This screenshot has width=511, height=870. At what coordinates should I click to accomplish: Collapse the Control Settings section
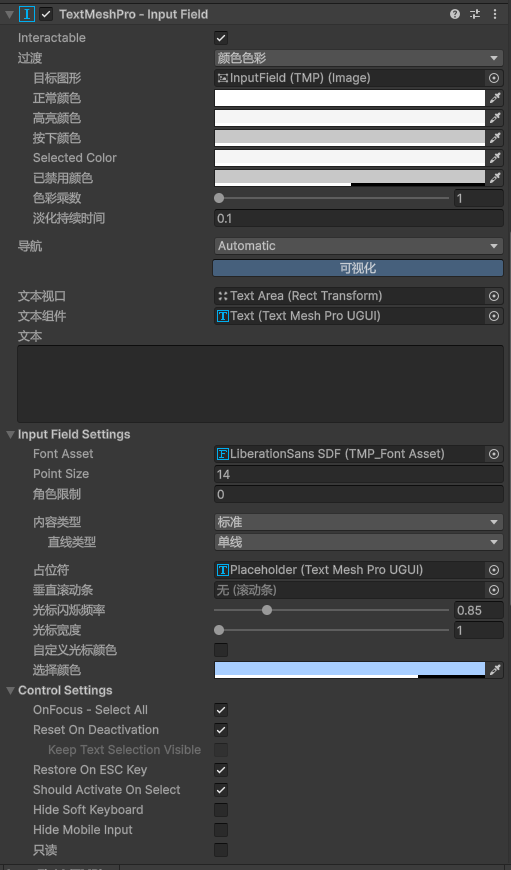[10, 691]
